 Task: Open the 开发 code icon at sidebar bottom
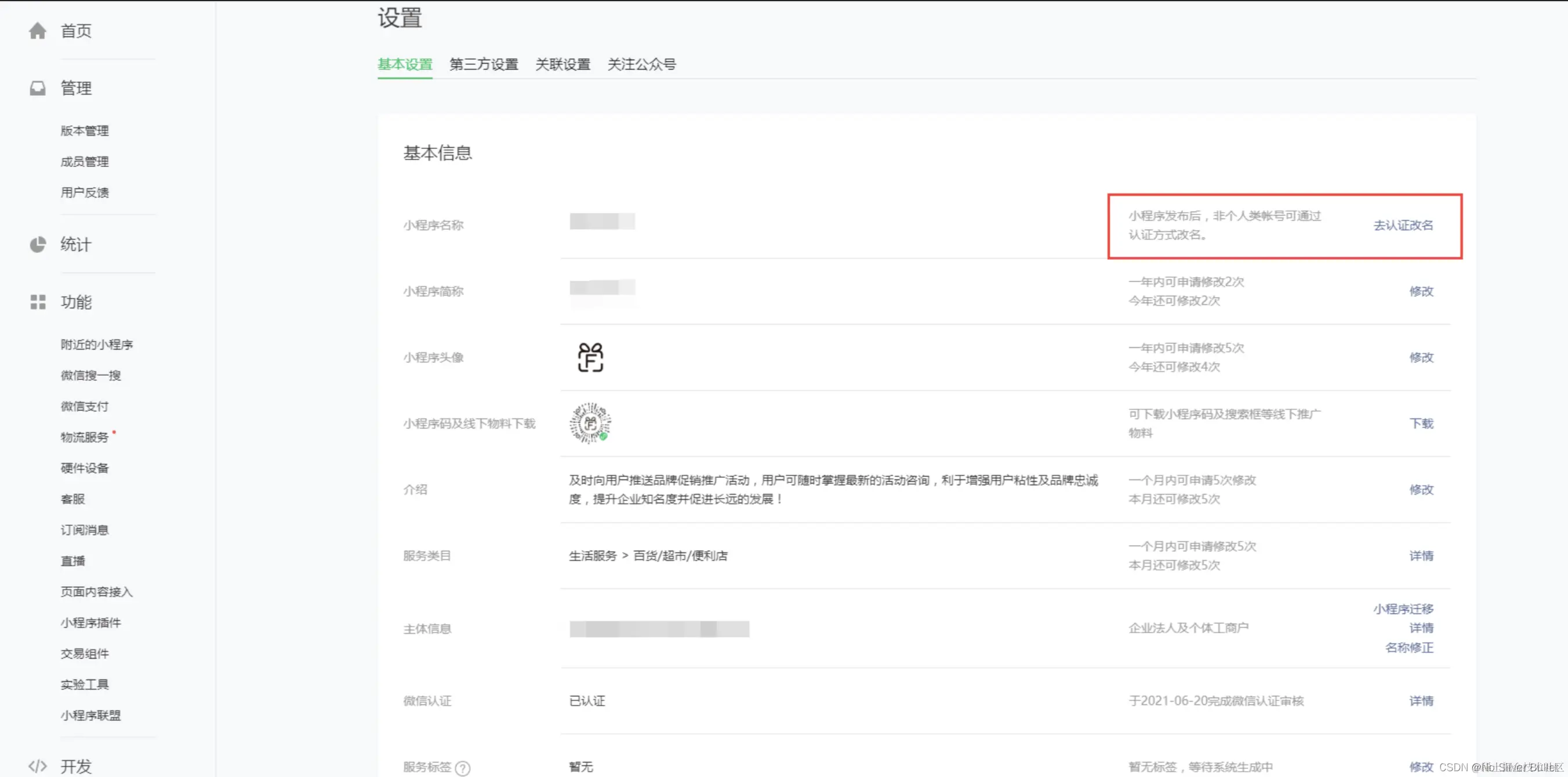click(x=37, y=766)
